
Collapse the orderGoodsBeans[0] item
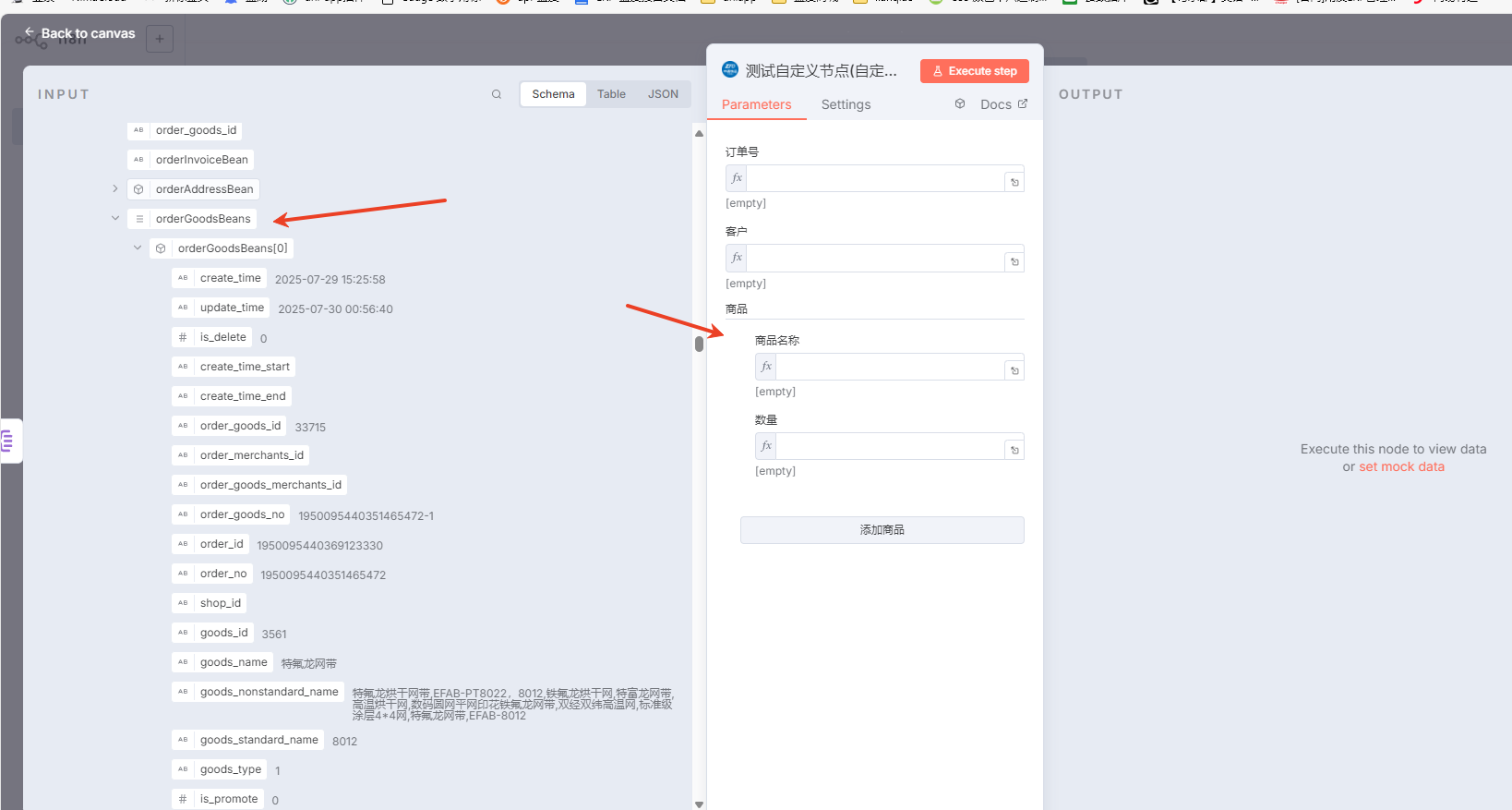pos(138,248)
